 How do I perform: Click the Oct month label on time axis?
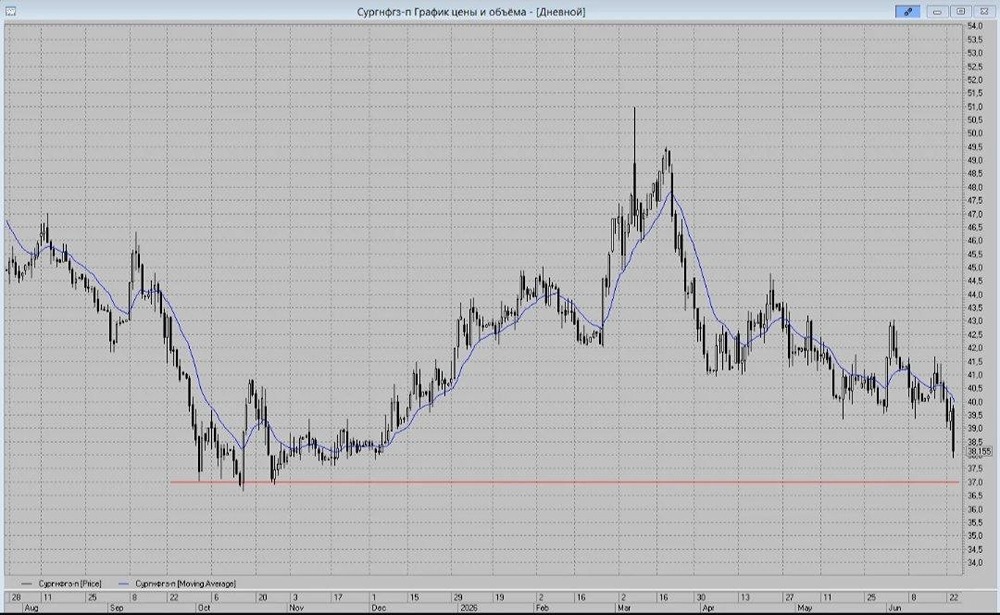[x=204, y=608]
